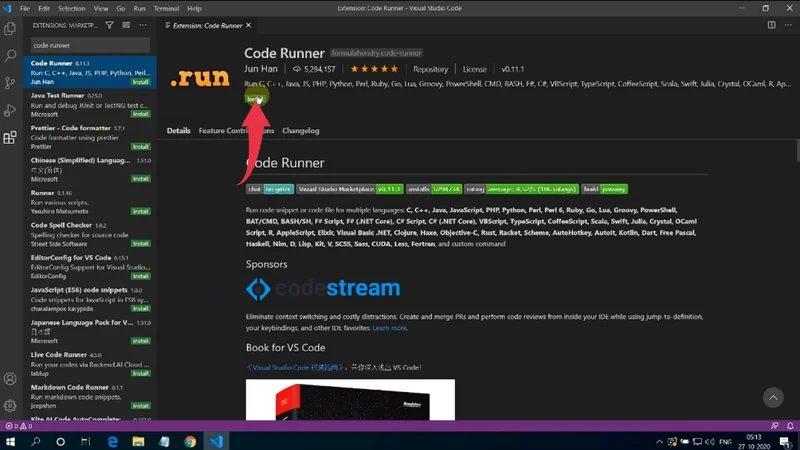Open the Search view in activity bar
Image resolution: width=800 pixels, height=450 pixels.
point(10,56)
